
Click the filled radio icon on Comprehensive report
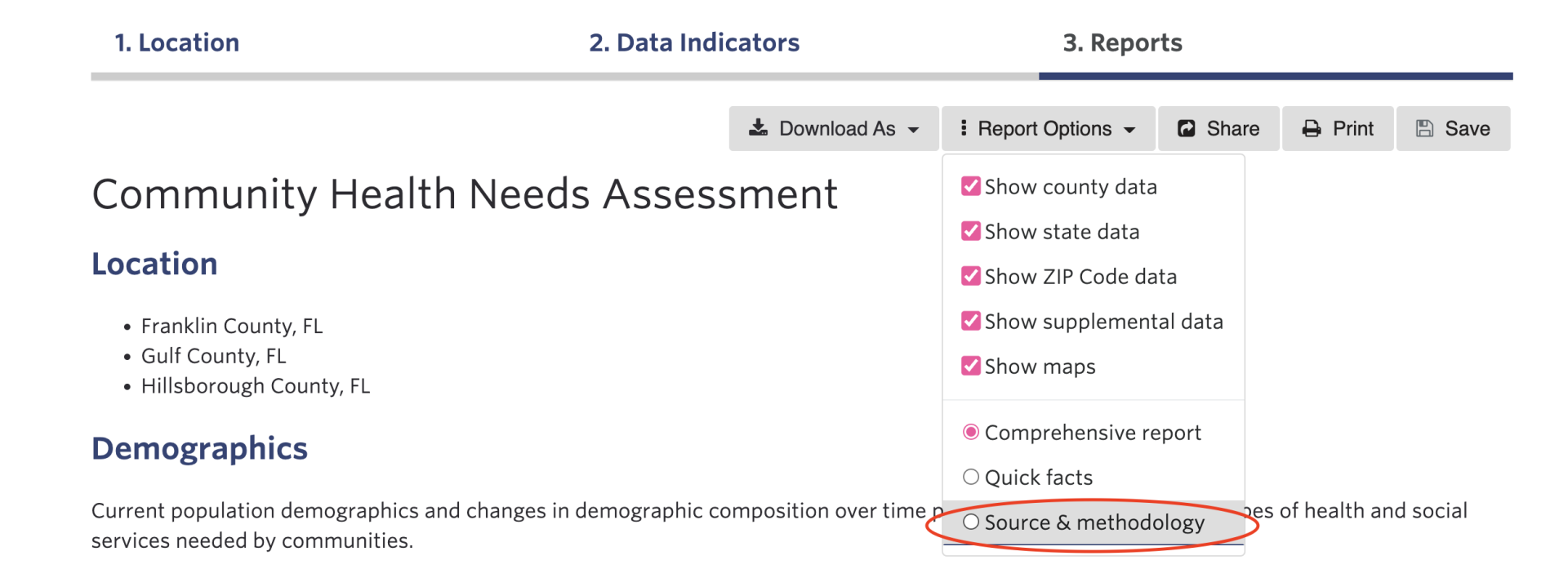pyautogui.click(x=971, y=433)
